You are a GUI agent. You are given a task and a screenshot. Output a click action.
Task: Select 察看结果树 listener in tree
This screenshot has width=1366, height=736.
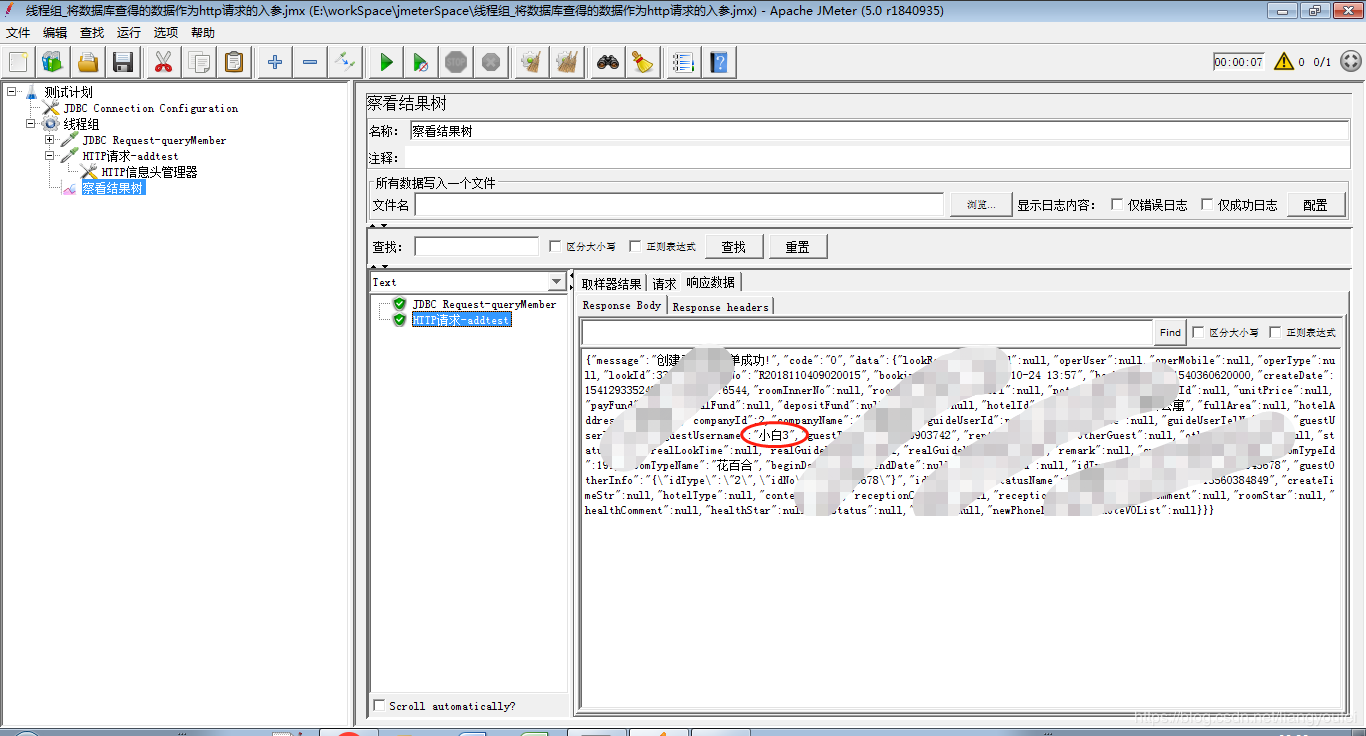[x=113, y=188]
